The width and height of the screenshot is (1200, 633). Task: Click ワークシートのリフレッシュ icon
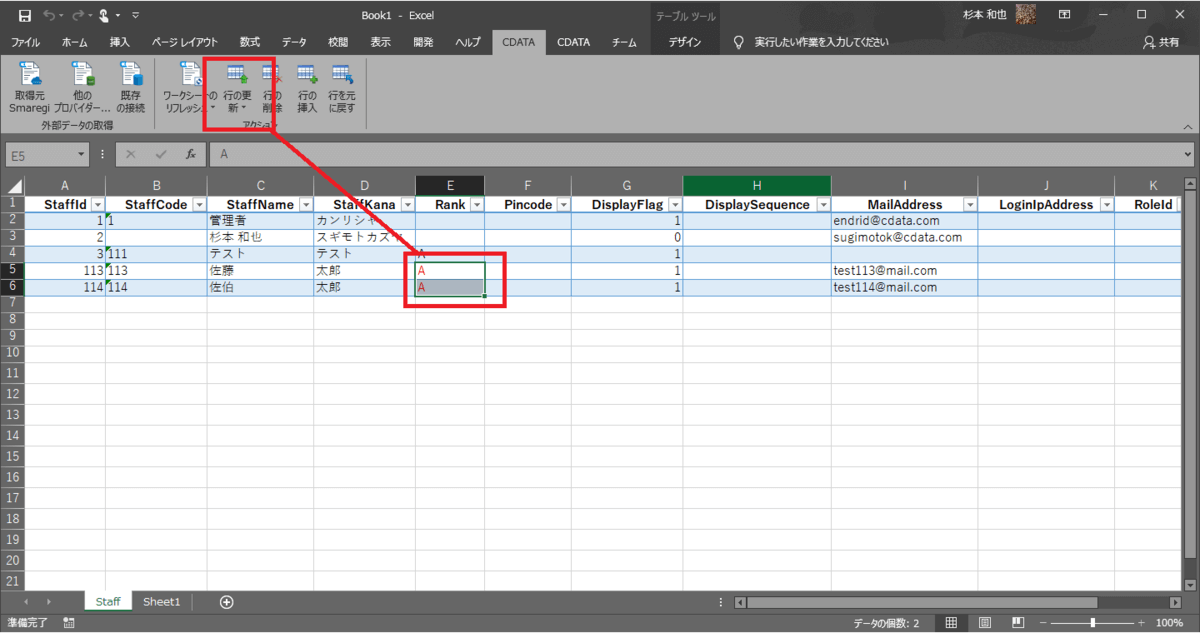pyautogui.click(x=189, y=87)
